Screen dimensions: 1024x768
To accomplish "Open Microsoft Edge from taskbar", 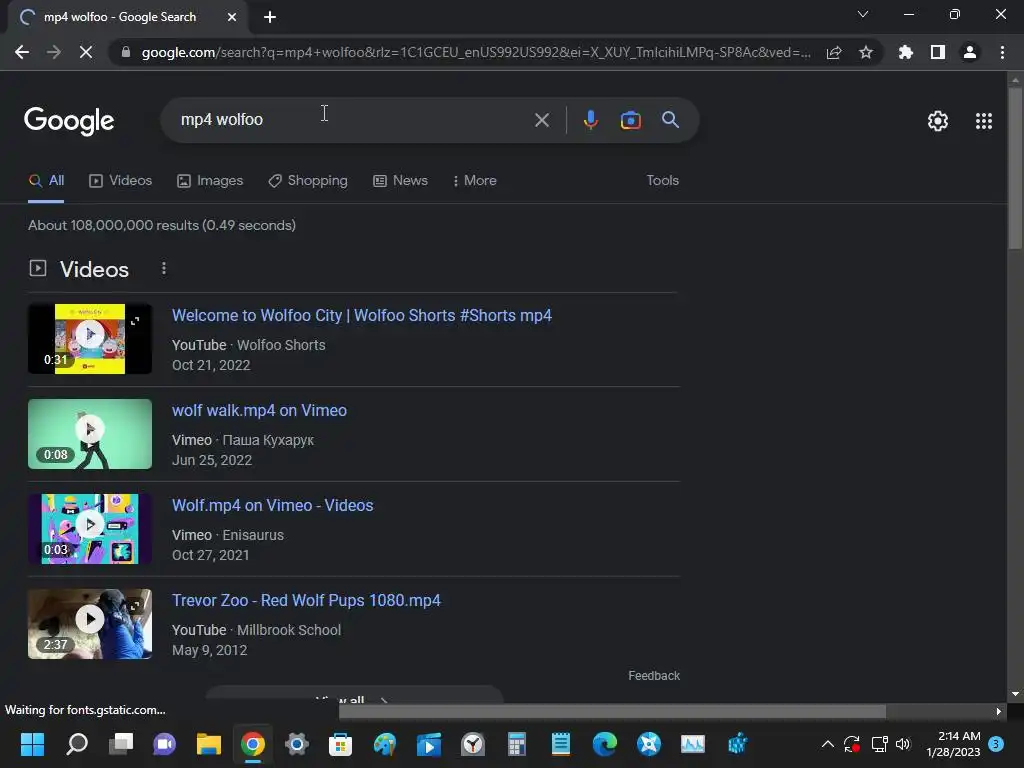I will [x=605, y=744].
